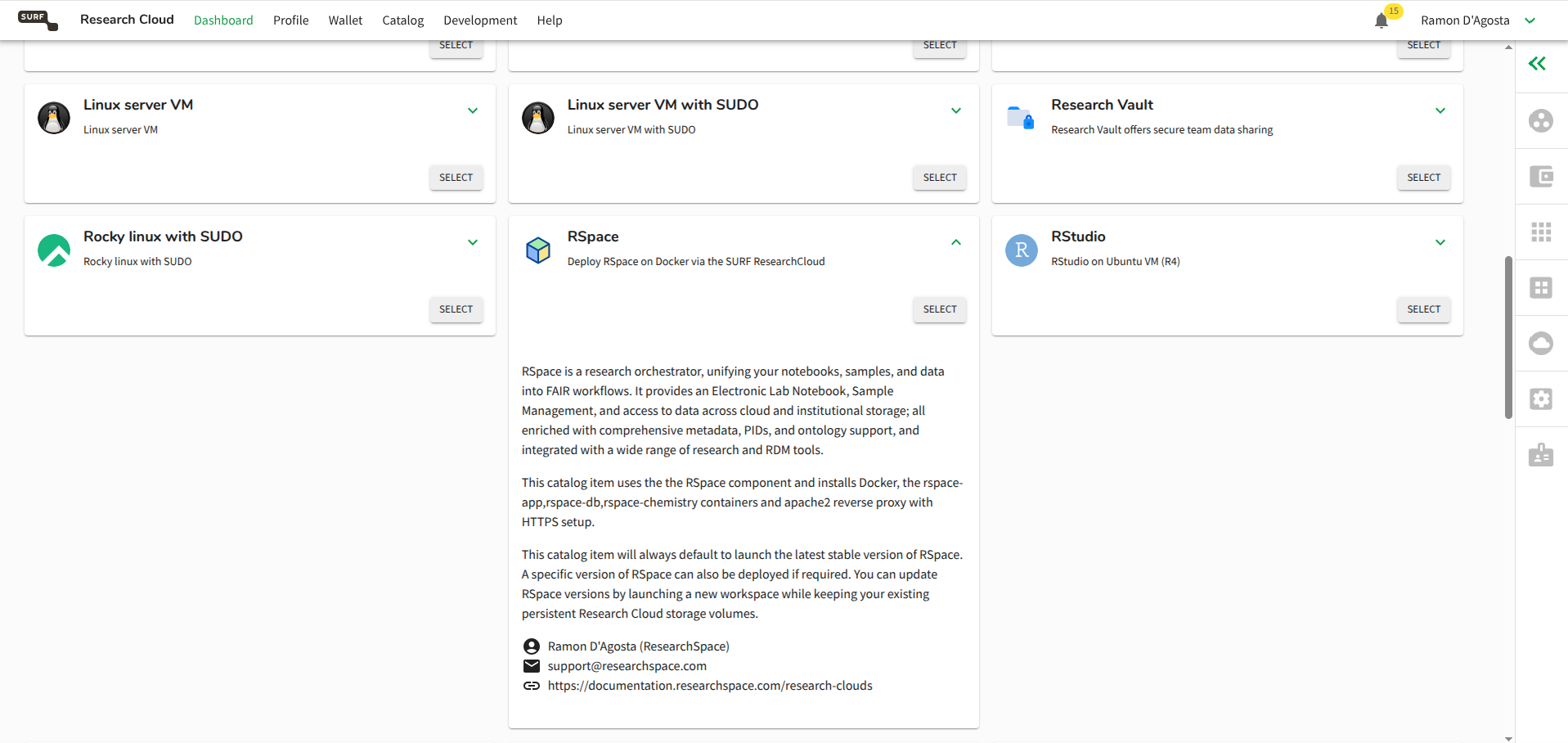Click the Research Cloud title
Image resolution: width=1568 pixels, height=743 pixels.
(x=127, y=20)
